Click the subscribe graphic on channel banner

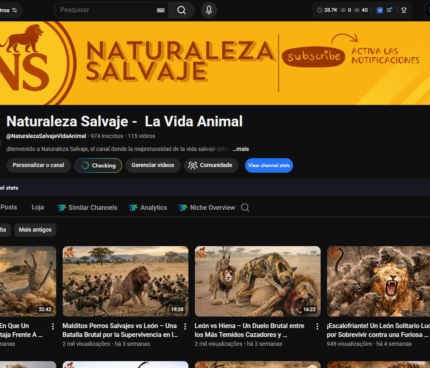point(313,56)
